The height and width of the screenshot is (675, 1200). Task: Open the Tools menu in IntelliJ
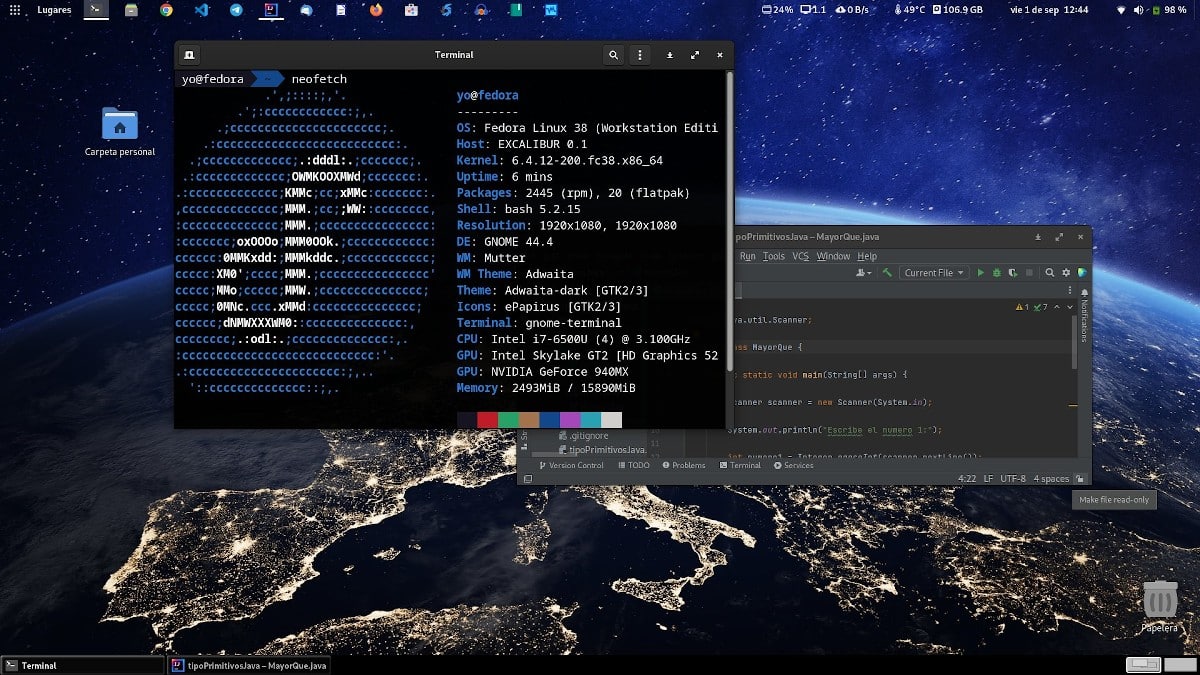pos(774,256)
